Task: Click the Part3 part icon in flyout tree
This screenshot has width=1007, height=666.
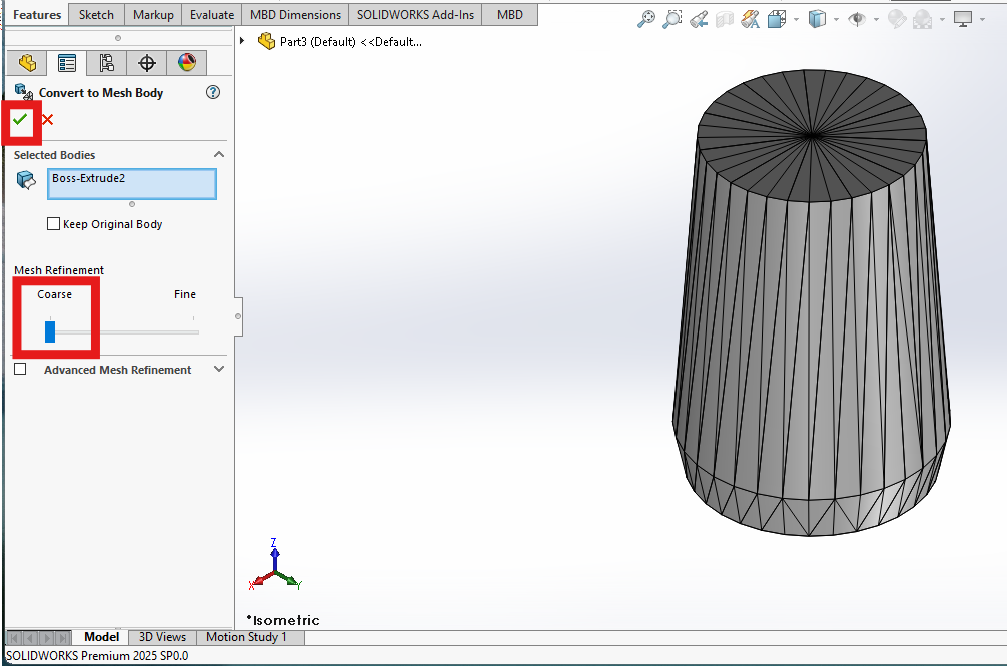Action: pyautogui.click(x=266, y=42)
